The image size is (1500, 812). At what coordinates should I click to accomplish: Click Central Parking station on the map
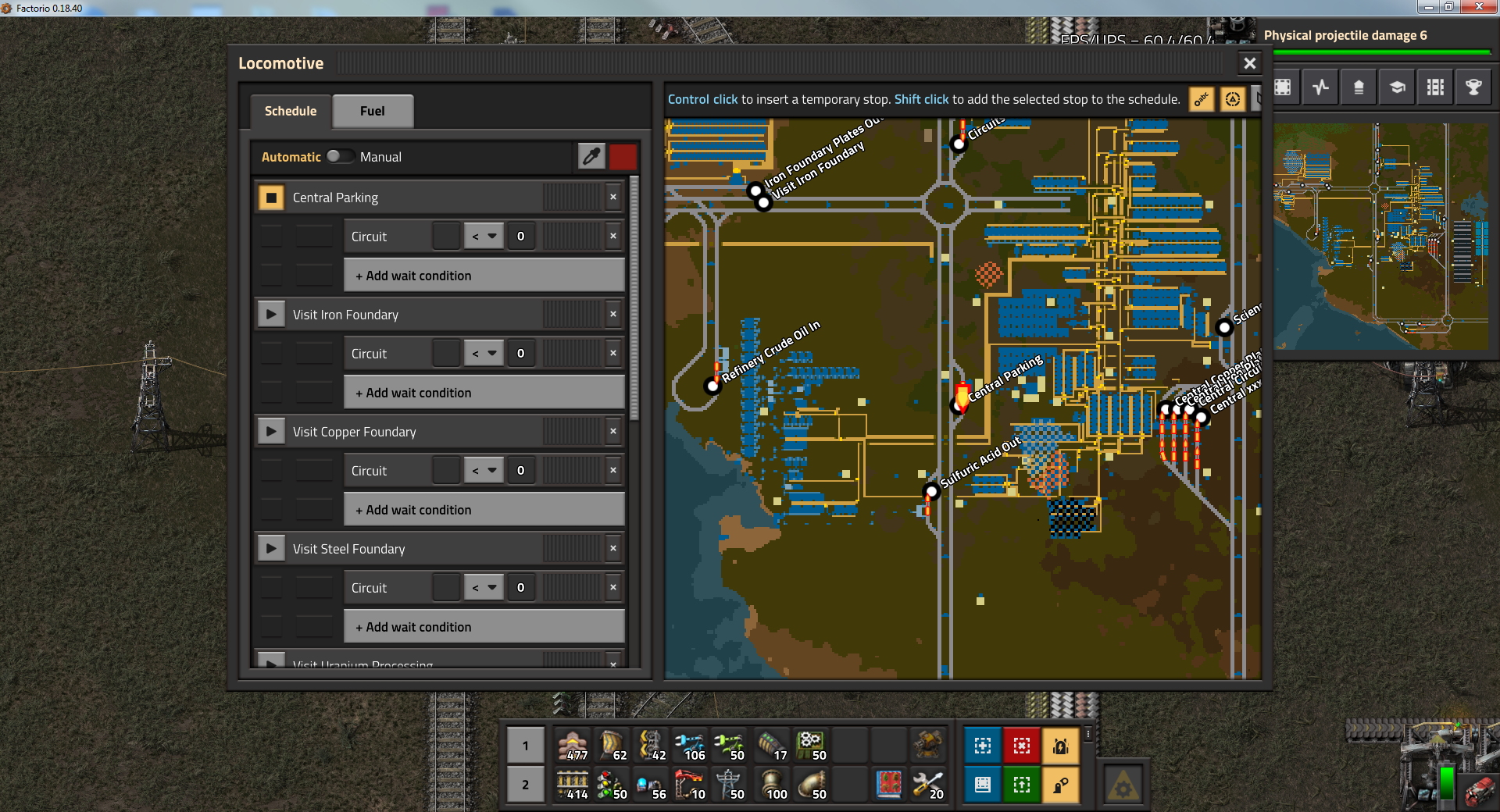(x=956, y=405)
